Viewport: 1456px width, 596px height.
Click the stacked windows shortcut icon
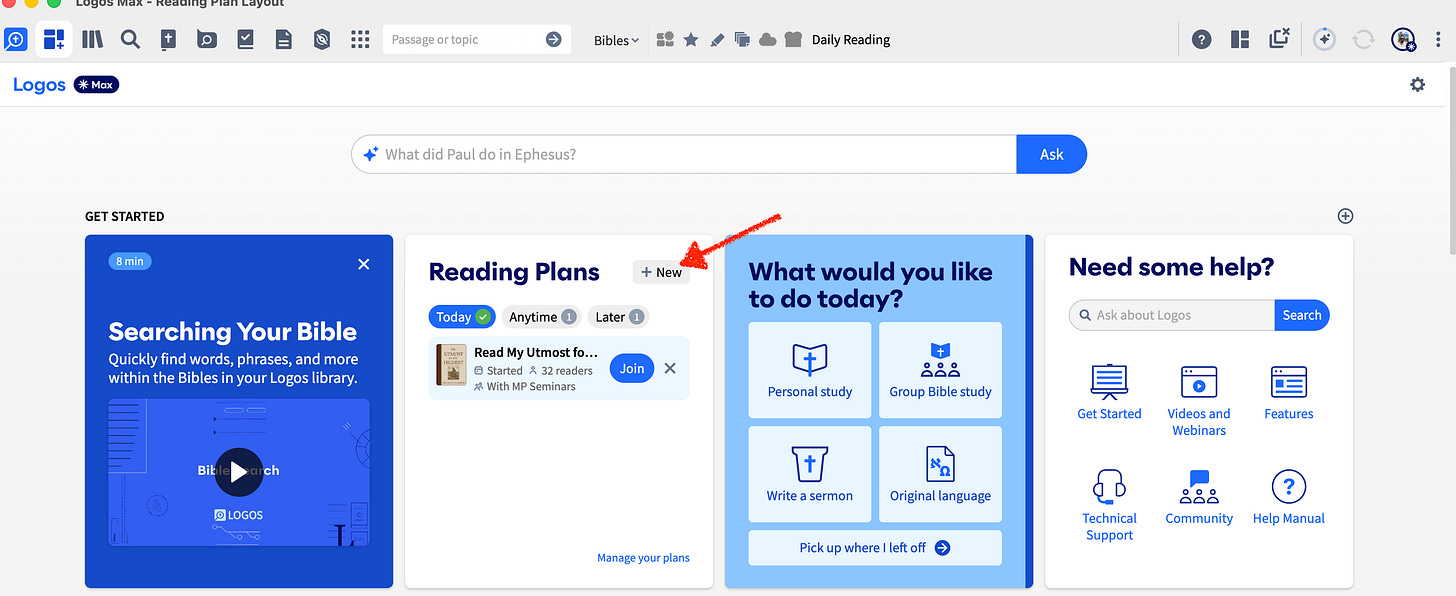742,40
